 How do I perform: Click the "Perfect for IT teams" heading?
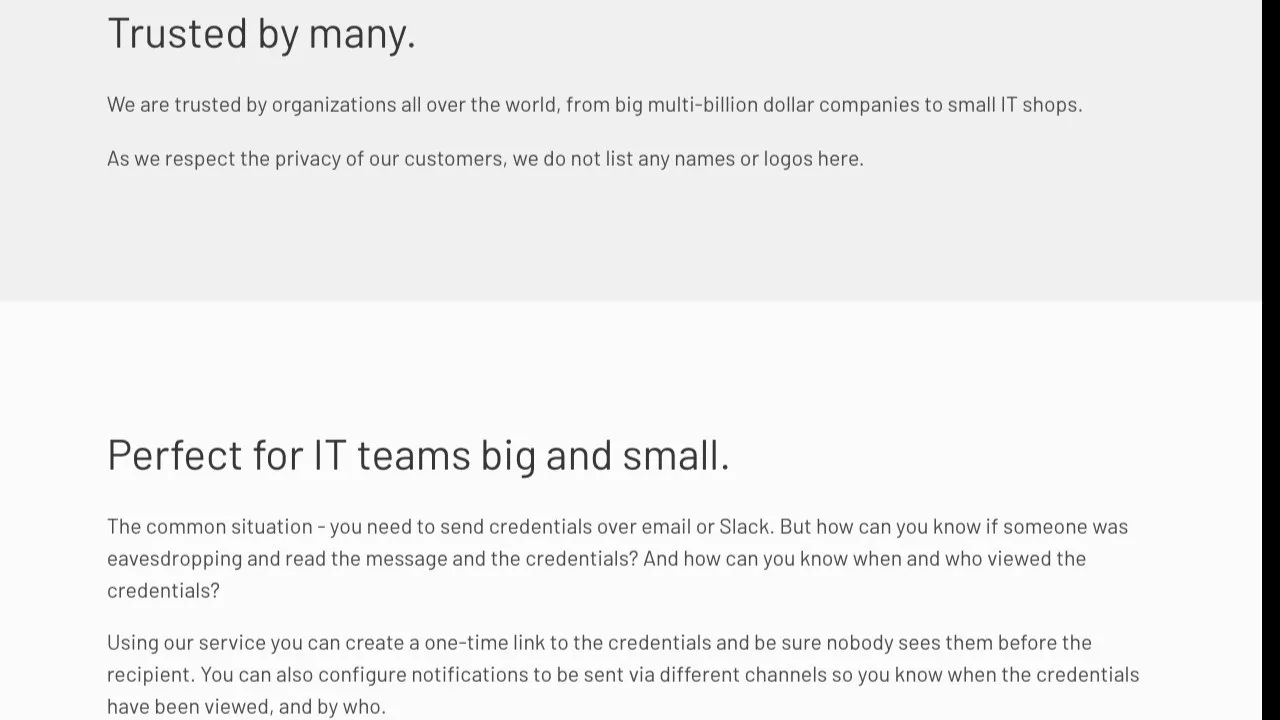[418, 455]
